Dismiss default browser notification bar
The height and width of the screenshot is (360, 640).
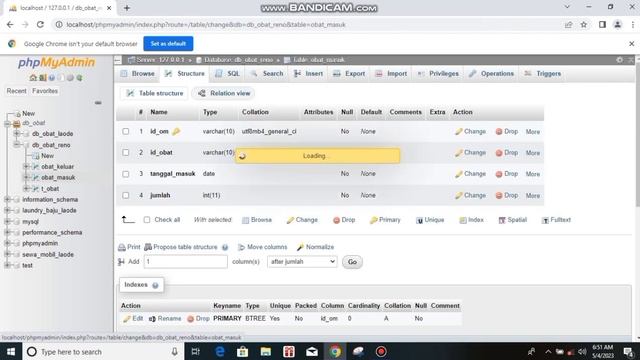pos(631,44)
